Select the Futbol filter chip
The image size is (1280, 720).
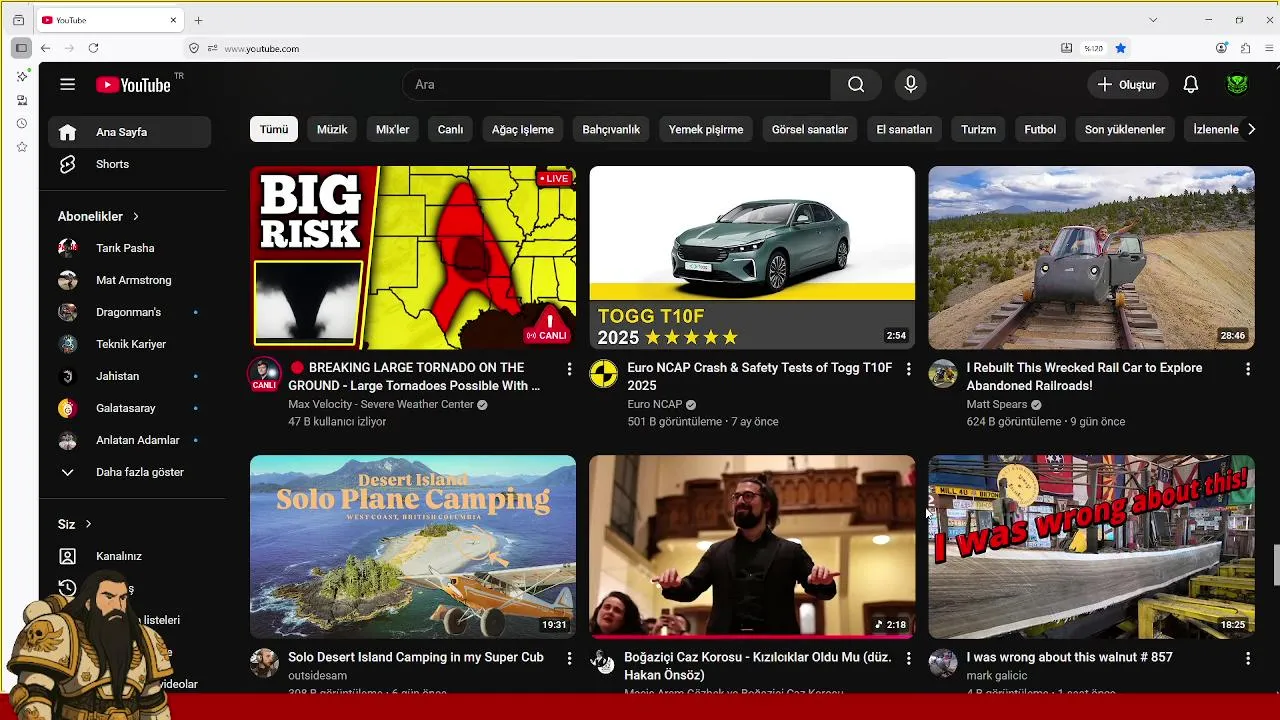[1040, 129]
